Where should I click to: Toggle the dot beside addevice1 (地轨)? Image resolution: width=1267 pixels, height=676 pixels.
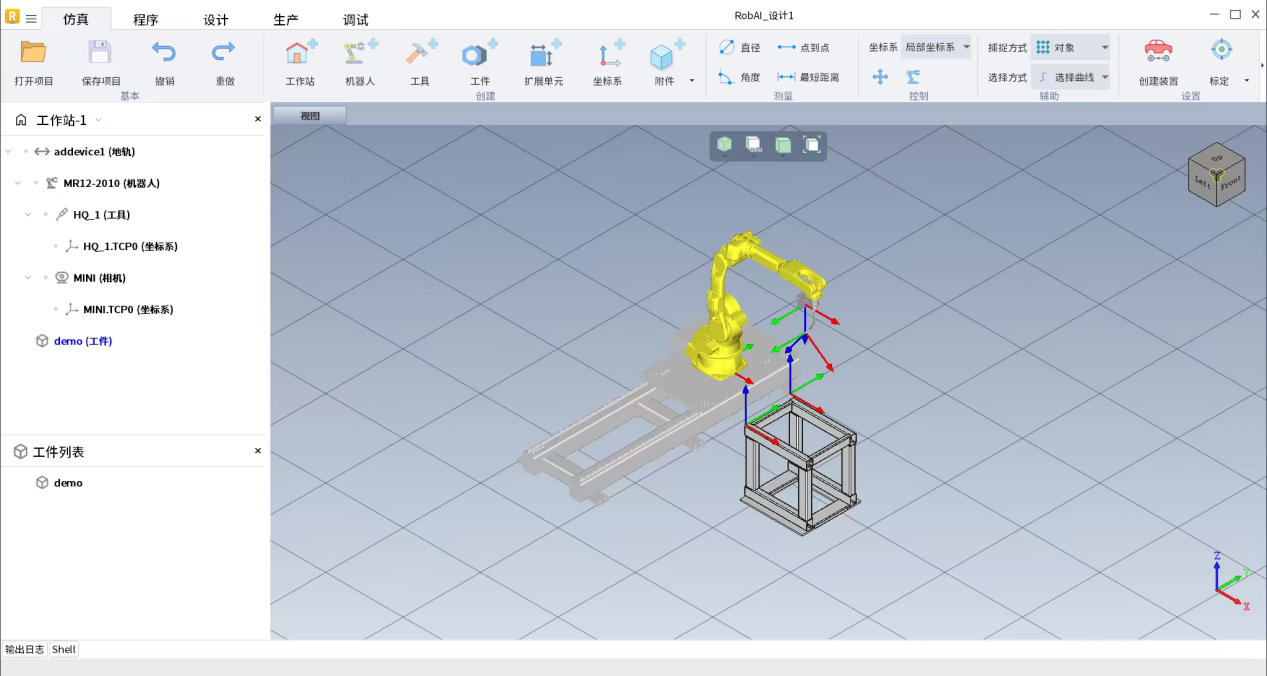[x=26, y=152]
